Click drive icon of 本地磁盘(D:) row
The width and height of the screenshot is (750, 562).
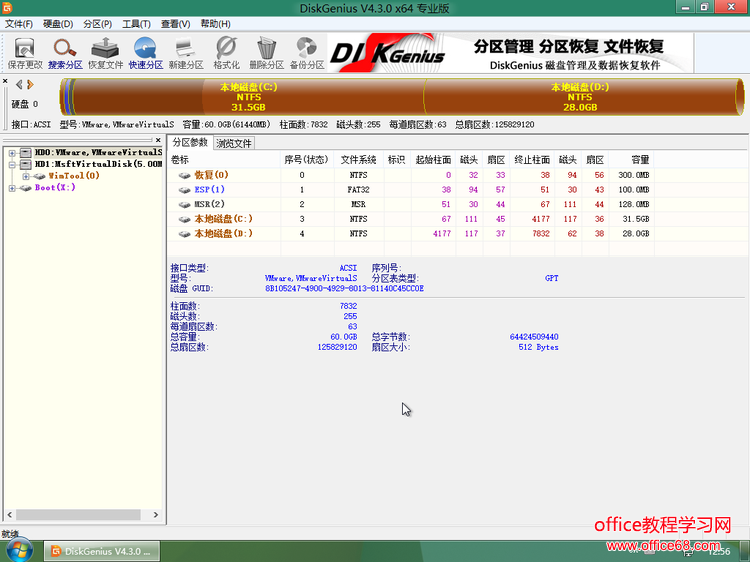pos(184,234)
